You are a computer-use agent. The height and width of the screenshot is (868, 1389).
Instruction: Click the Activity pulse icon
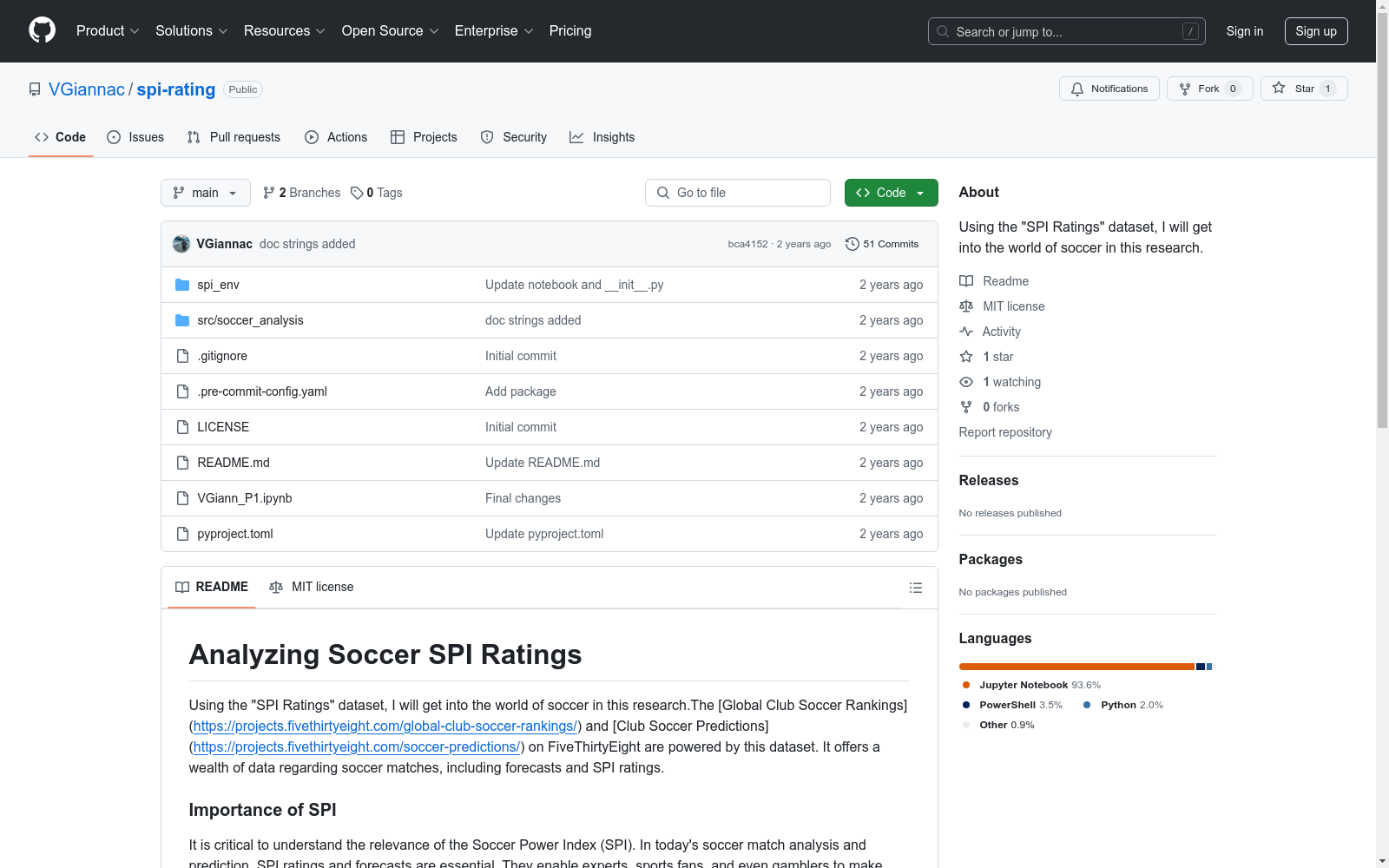point(966,332)
